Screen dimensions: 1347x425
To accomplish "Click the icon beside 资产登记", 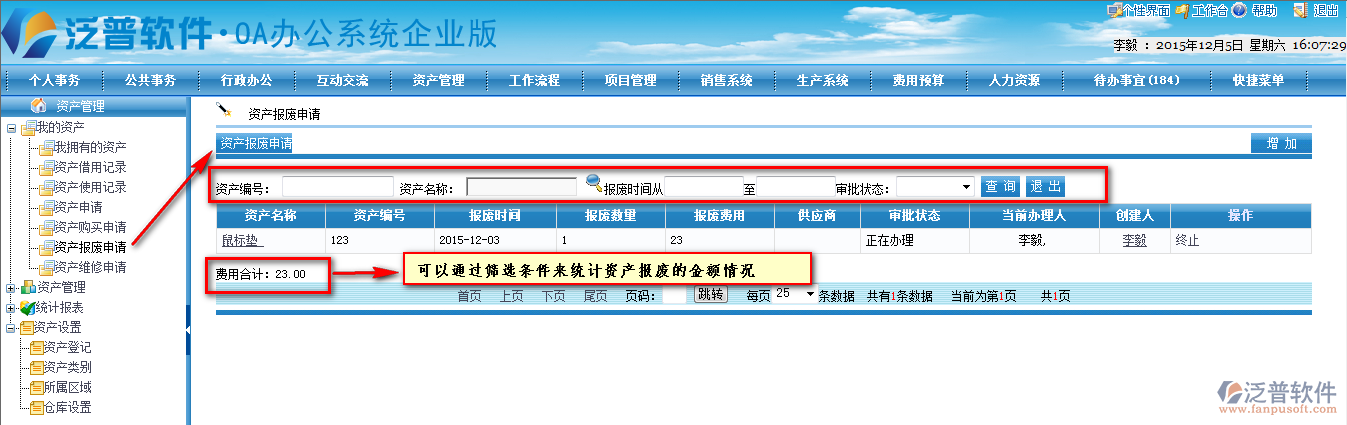I will [37, 347].
